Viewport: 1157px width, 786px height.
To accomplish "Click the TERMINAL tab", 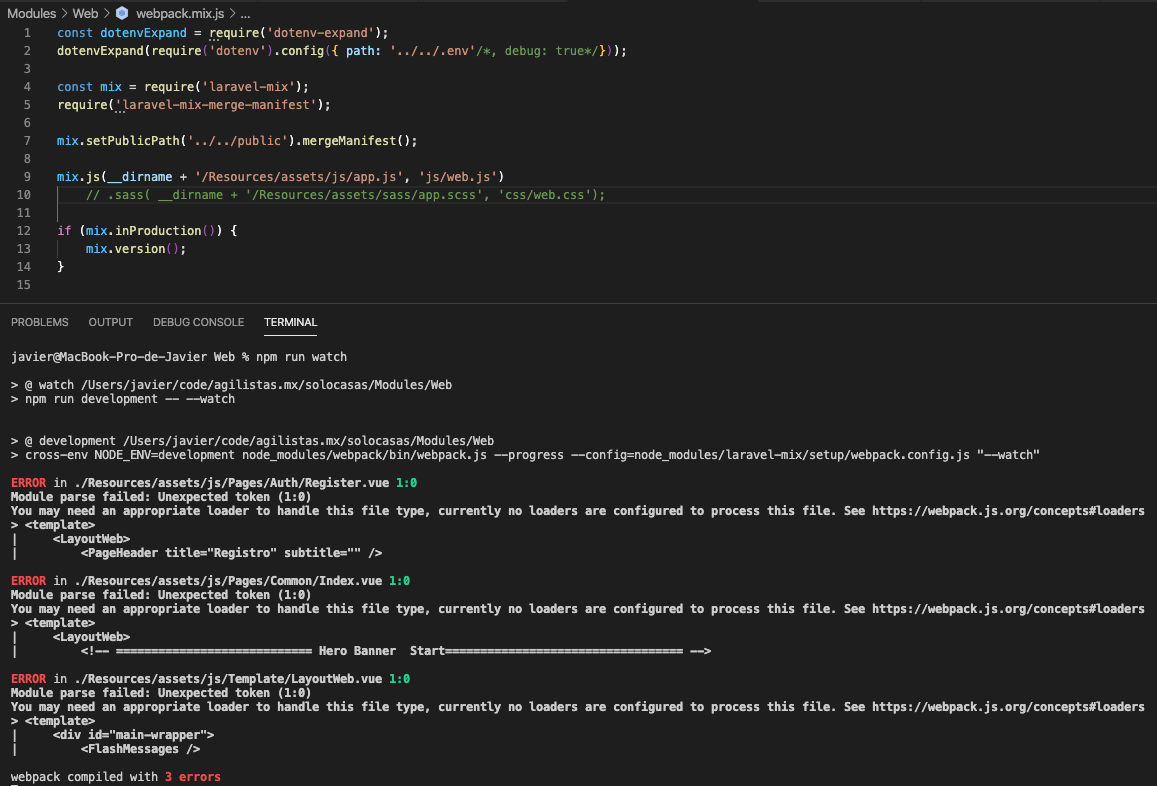I will pyautogui.click(x=290, y=322).
